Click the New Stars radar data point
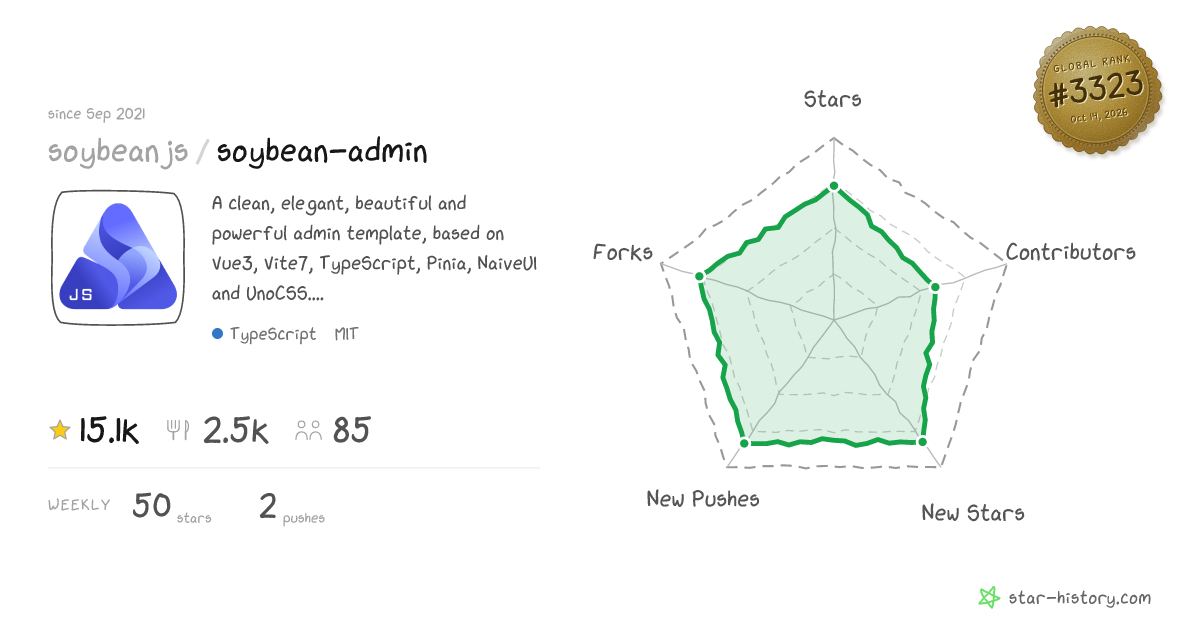Image resolution: width=1200 pixels, height=630 pixels. tap(922, 441)
